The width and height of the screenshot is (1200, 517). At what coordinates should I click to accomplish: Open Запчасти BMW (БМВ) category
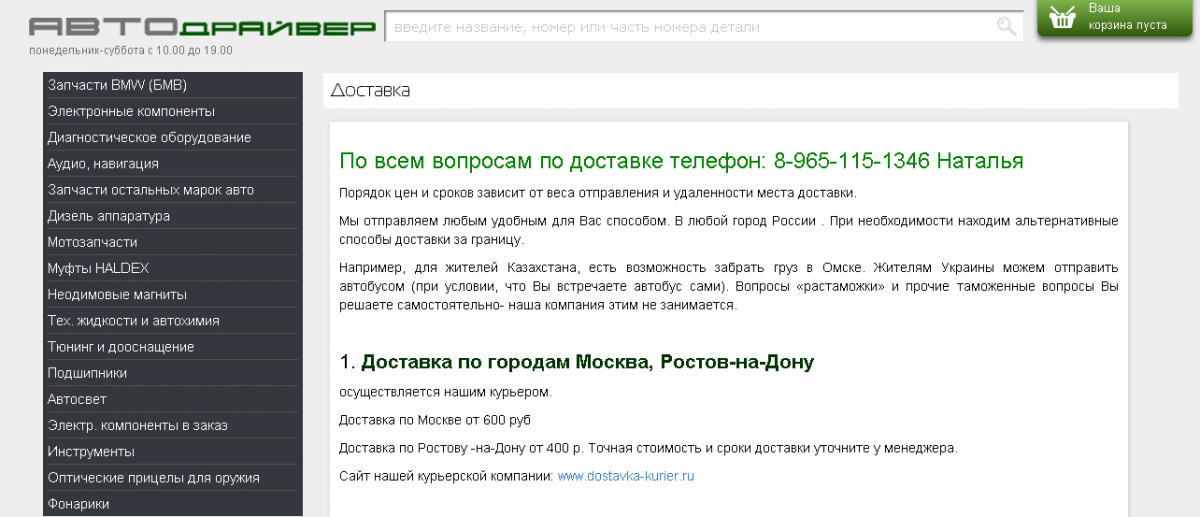[173, 85]
